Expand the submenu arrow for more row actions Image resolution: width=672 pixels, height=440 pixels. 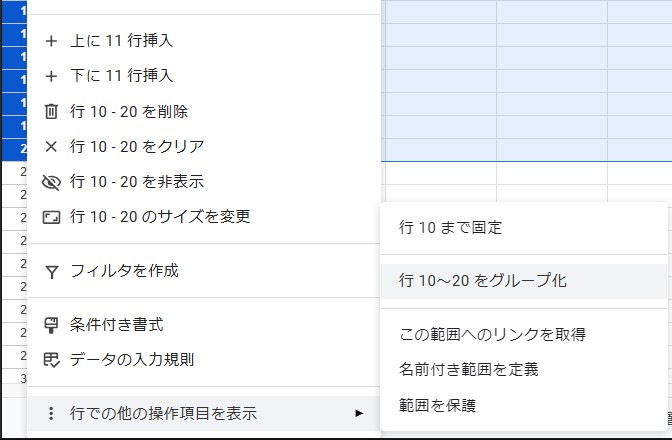359,413
